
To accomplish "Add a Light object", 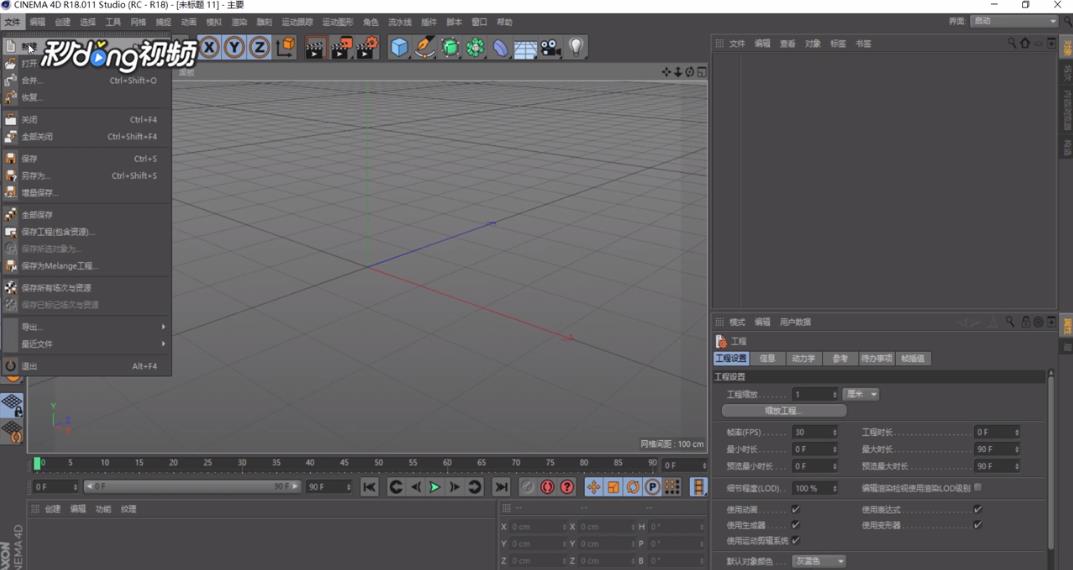I will pos(576,47).
